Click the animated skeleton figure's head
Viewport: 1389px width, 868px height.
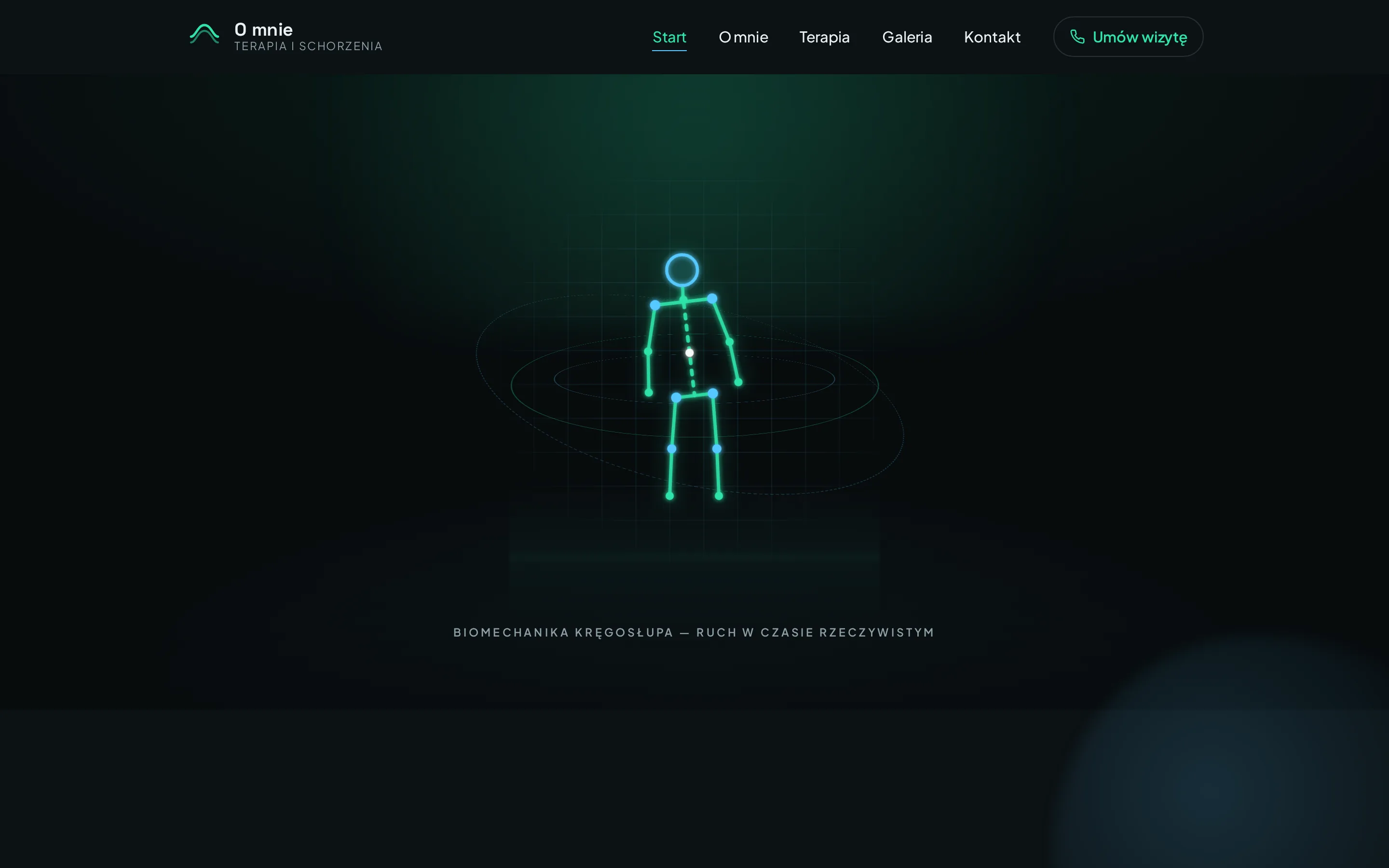[682, 270]
